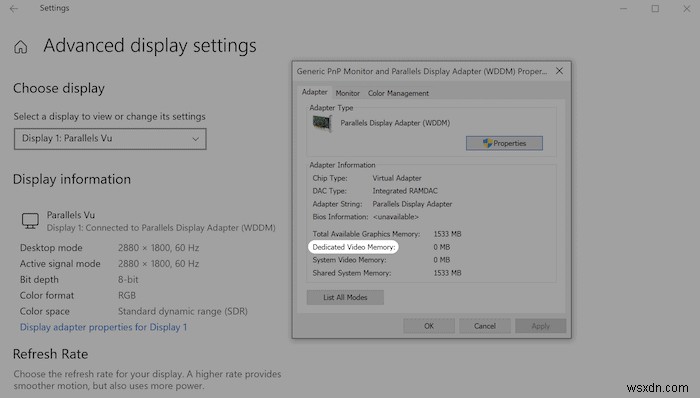Click adapter properties dialog title bar
This screenshot has height=398, width=700.
(422, 71)
